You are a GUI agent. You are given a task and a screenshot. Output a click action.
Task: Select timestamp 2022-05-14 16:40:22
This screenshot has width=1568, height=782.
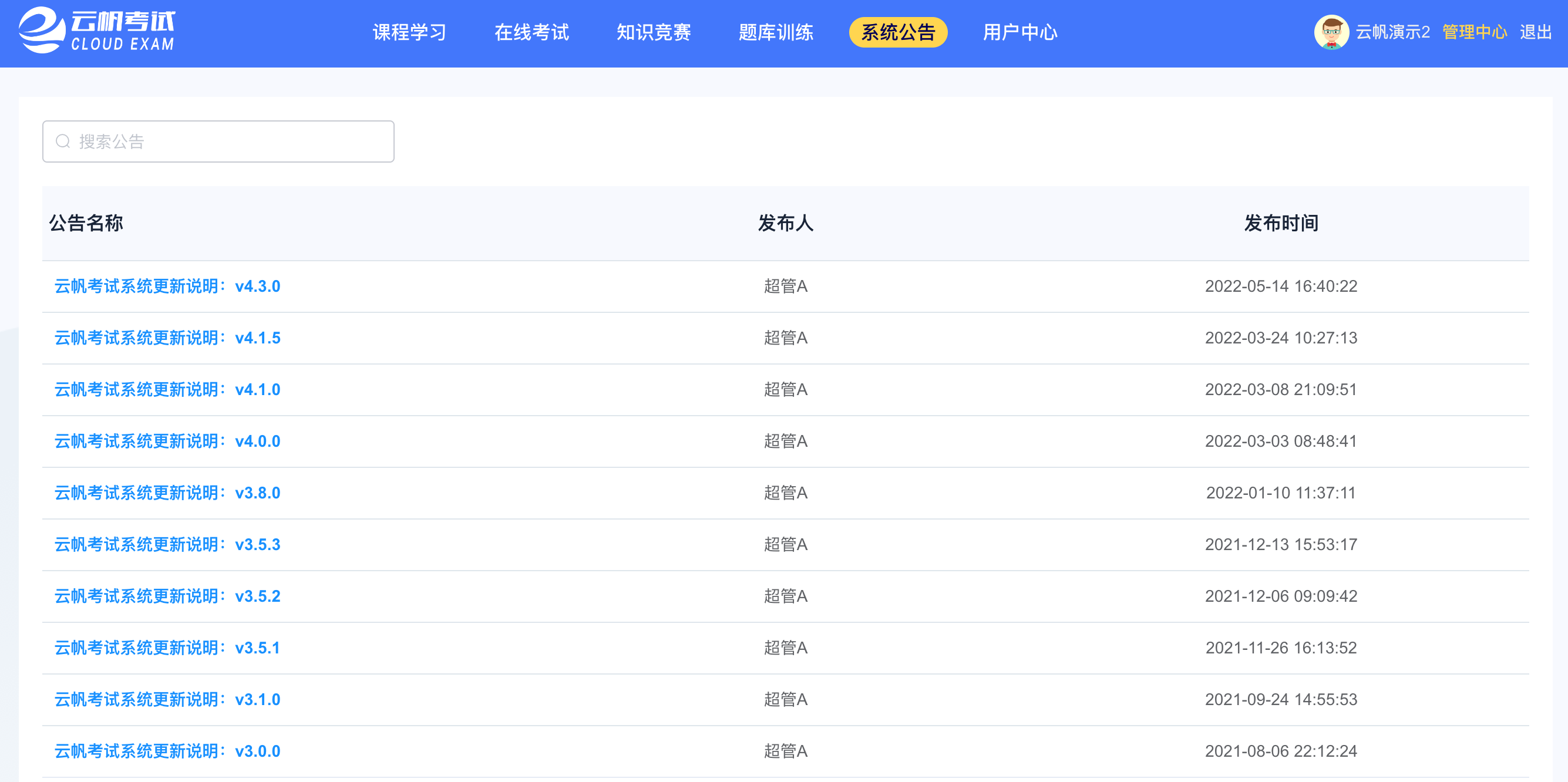[1281, 286]
